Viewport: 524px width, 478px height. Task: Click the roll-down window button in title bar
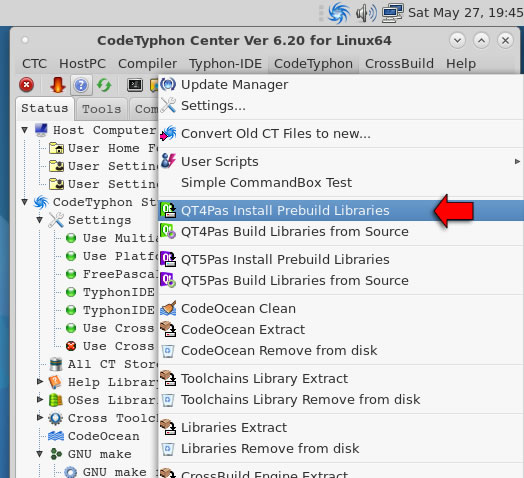(x=457, y=40)
